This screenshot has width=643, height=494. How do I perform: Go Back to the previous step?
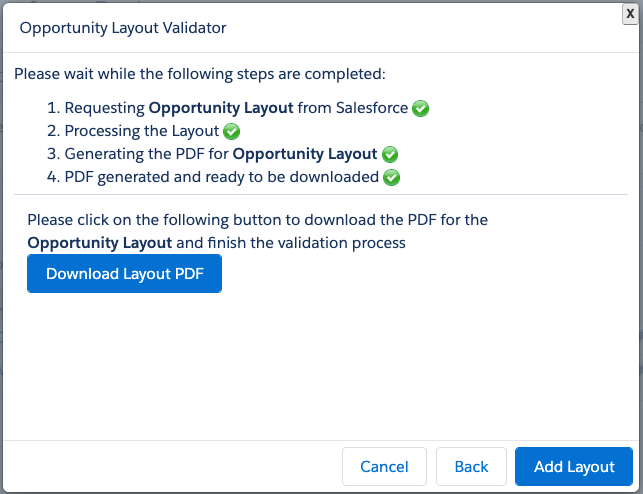pos(471,466)
